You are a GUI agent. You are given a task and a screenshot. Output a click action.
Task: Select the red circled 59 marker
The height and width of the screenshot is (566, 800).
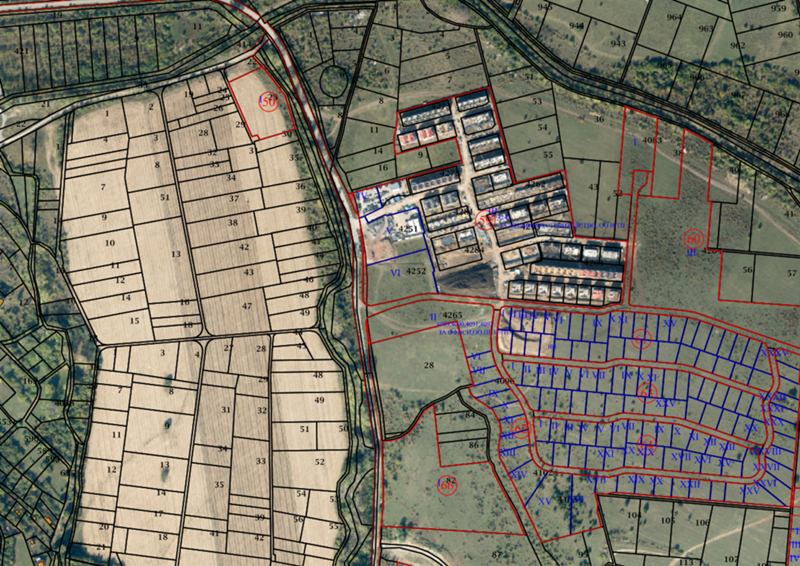[485, 219]
